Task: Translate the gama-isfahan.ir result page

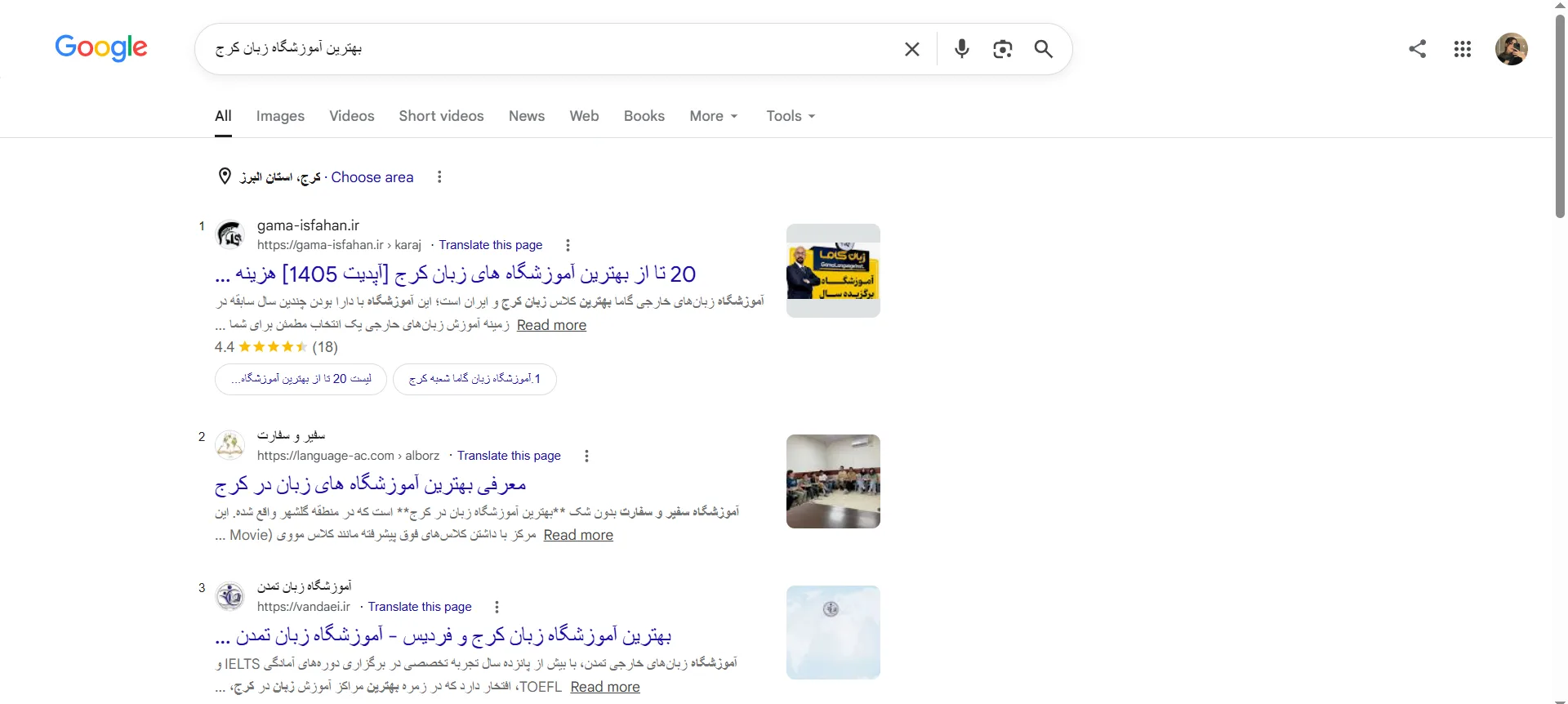Action: coord(491,245)
